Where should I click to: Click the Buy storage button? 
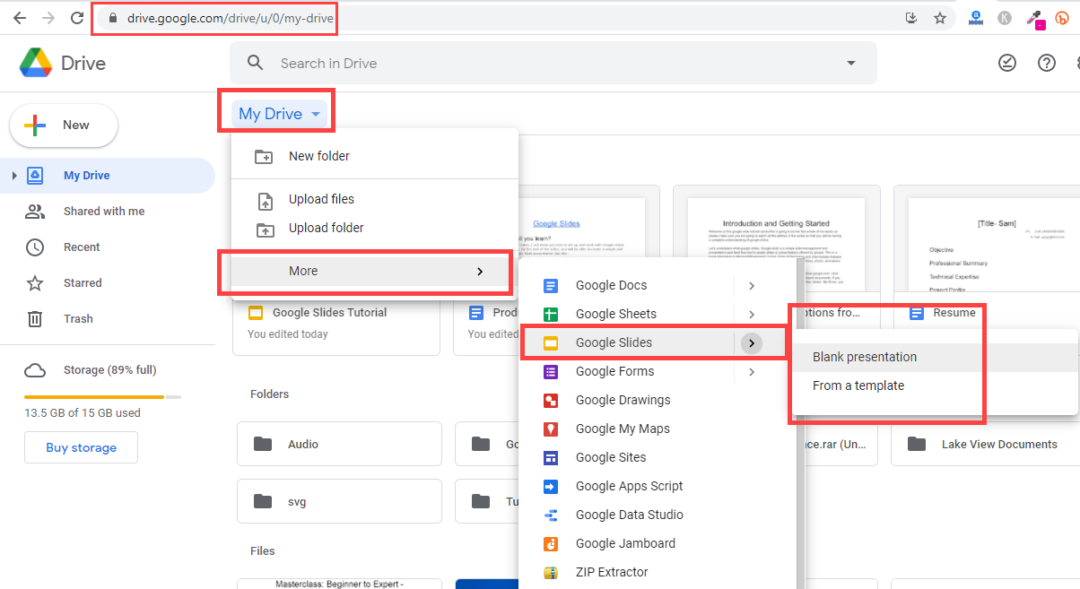point(80,447)
